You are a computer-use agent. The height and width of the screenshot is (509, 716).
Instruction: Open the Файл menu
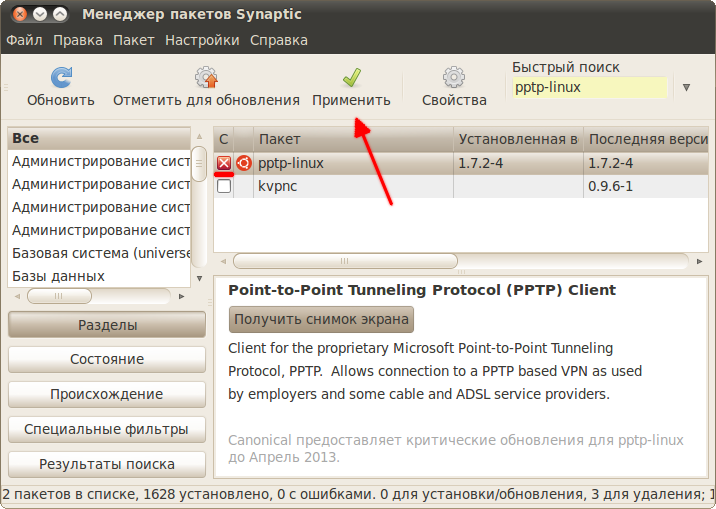(24, 40)
